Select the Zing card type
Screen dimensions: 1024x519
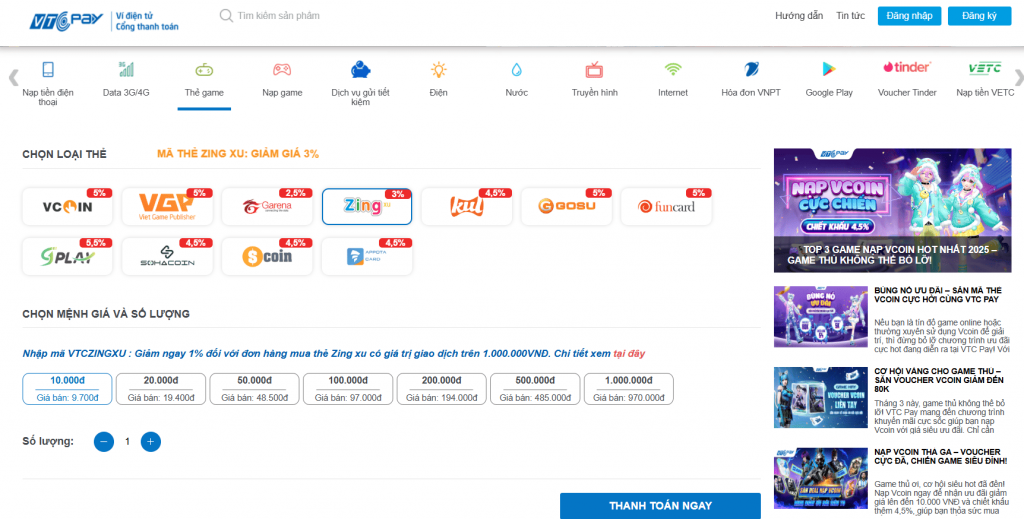point(367,207)
